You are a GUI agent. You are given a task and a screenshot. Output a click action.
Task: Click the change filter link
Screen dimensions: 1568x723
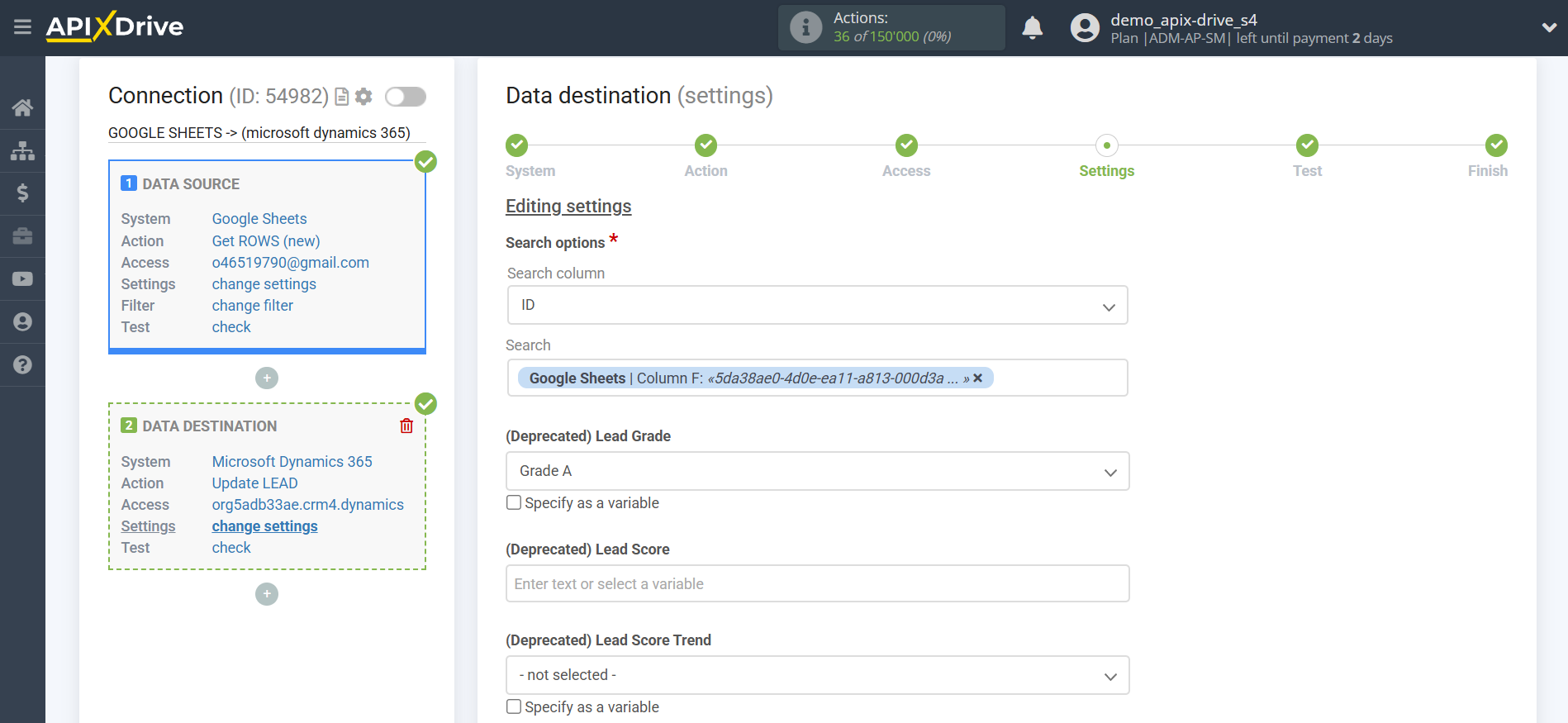point(252,305)
